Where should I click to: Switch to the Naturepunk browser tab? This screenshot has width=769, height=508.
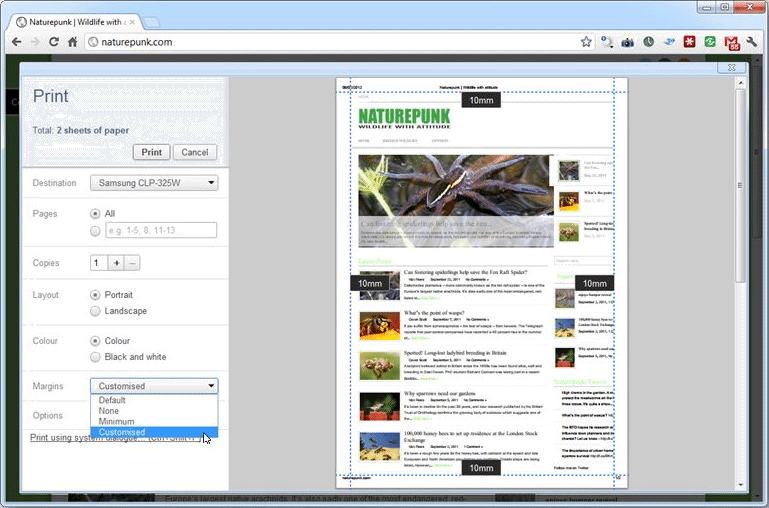coord(74,22)
